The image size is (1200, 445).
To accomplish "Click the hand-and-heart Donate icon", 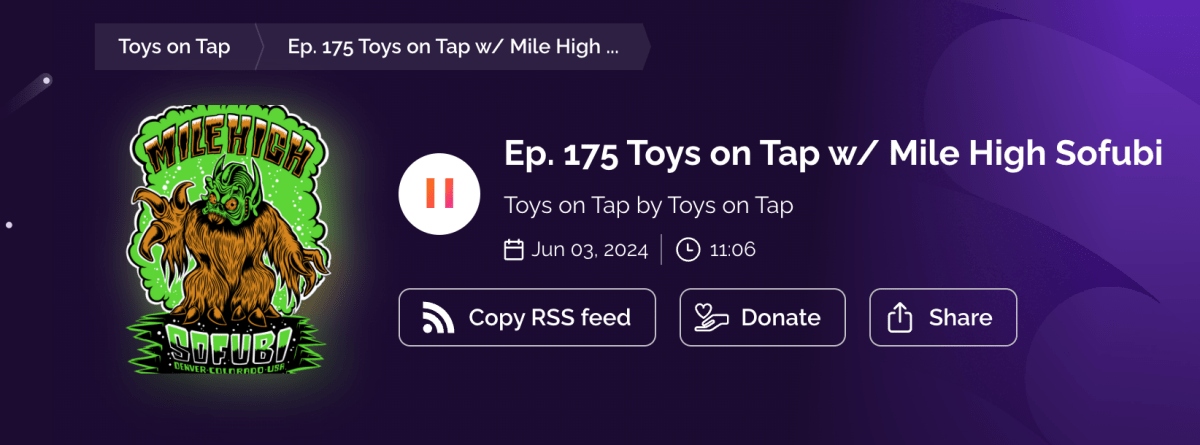I will 711,317.
